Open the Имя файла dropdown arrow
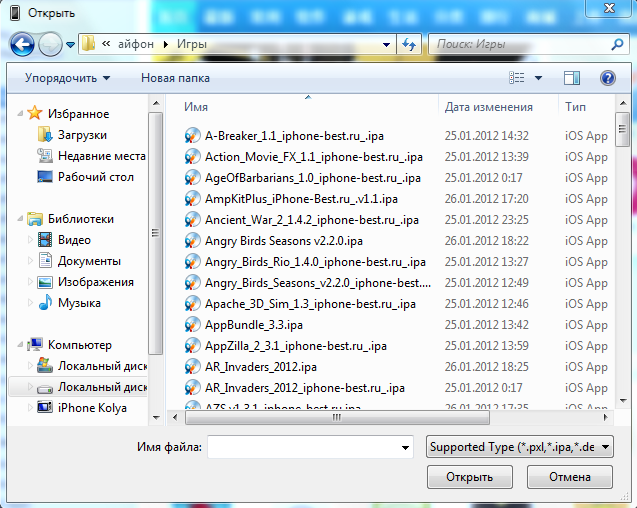The width and height of the screenshot is (637, 508). pyautogui.click(x=405, y=447)
